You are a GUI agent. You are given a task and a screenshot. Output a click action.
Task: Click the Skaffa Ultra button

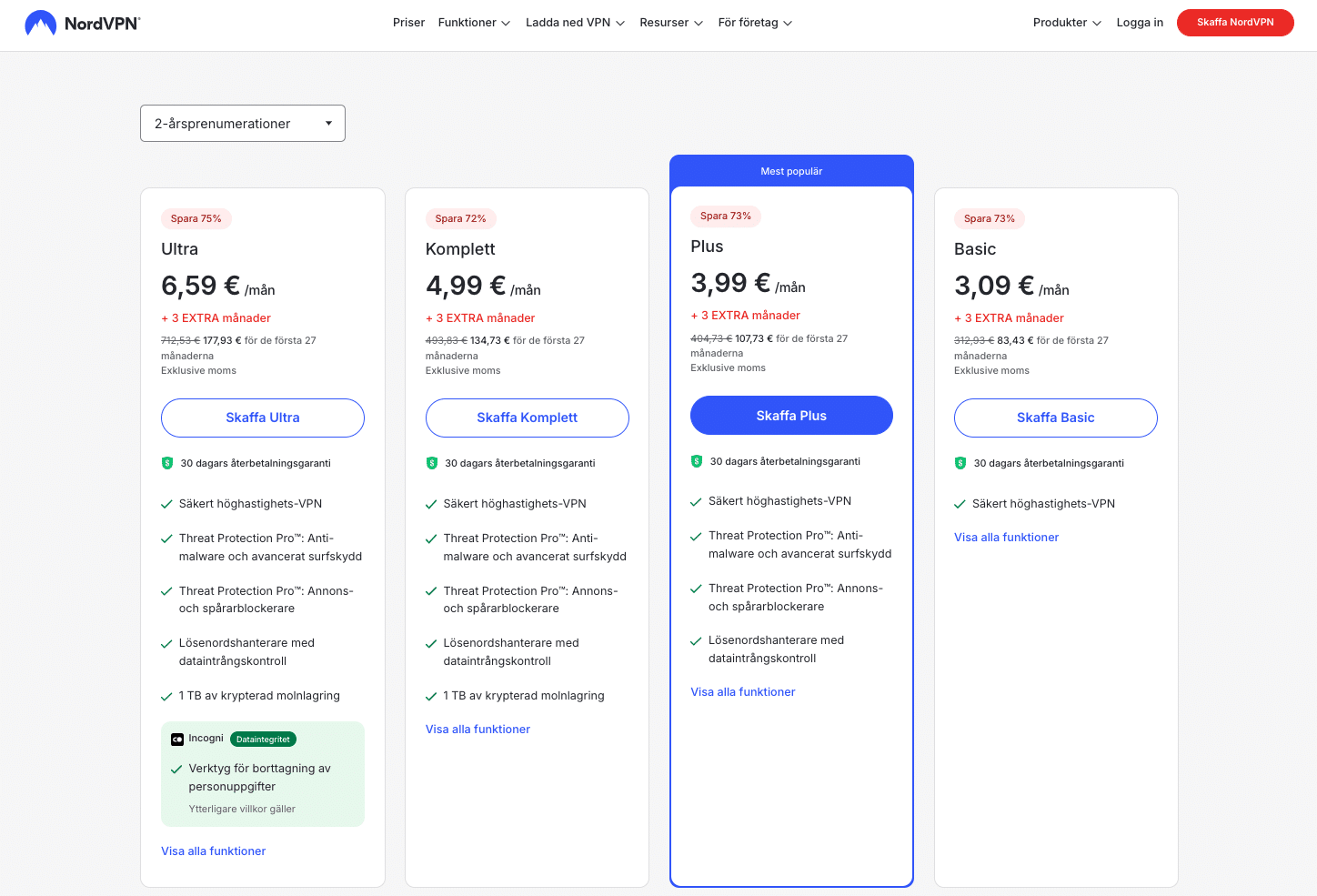263,418
